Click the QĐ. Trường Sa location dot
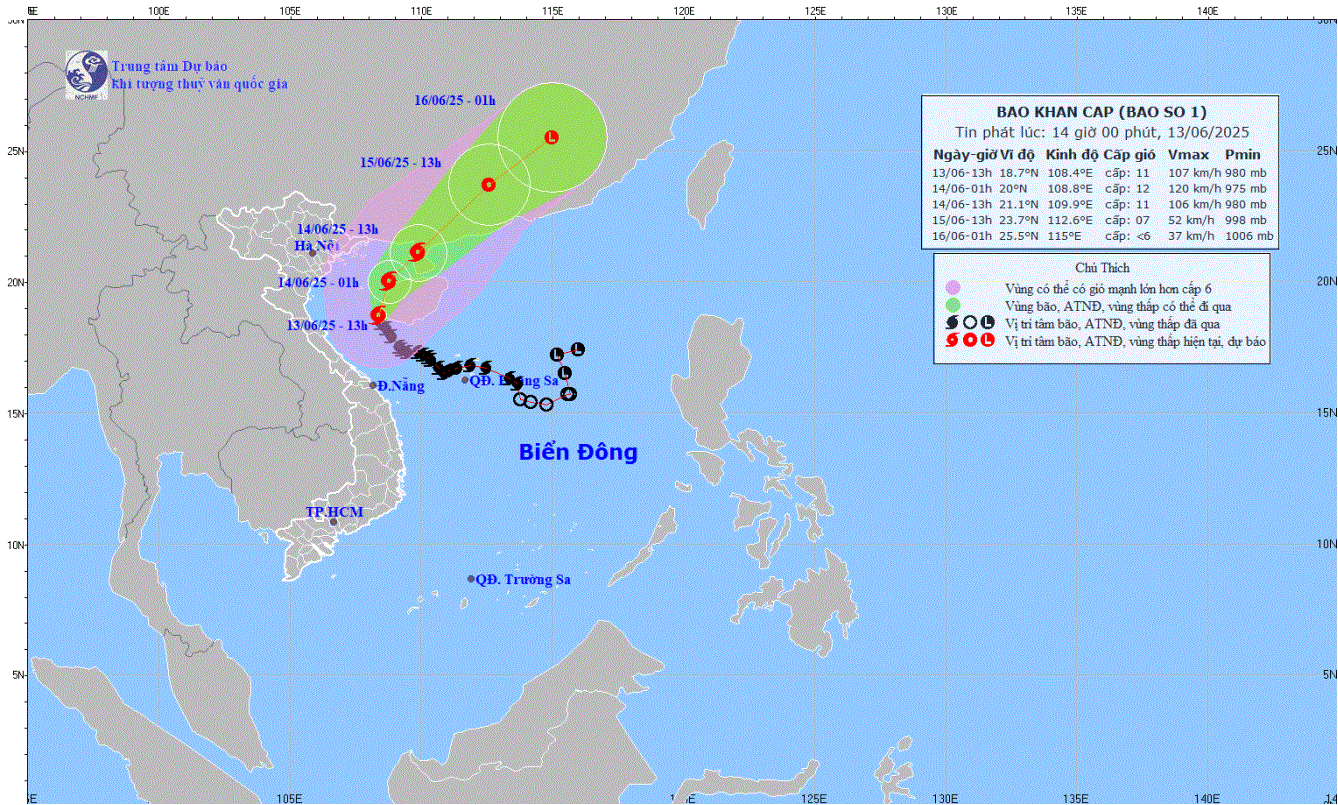Viewport: 1338px width, 805px height. pyautogui.click(x=471, y=579)
